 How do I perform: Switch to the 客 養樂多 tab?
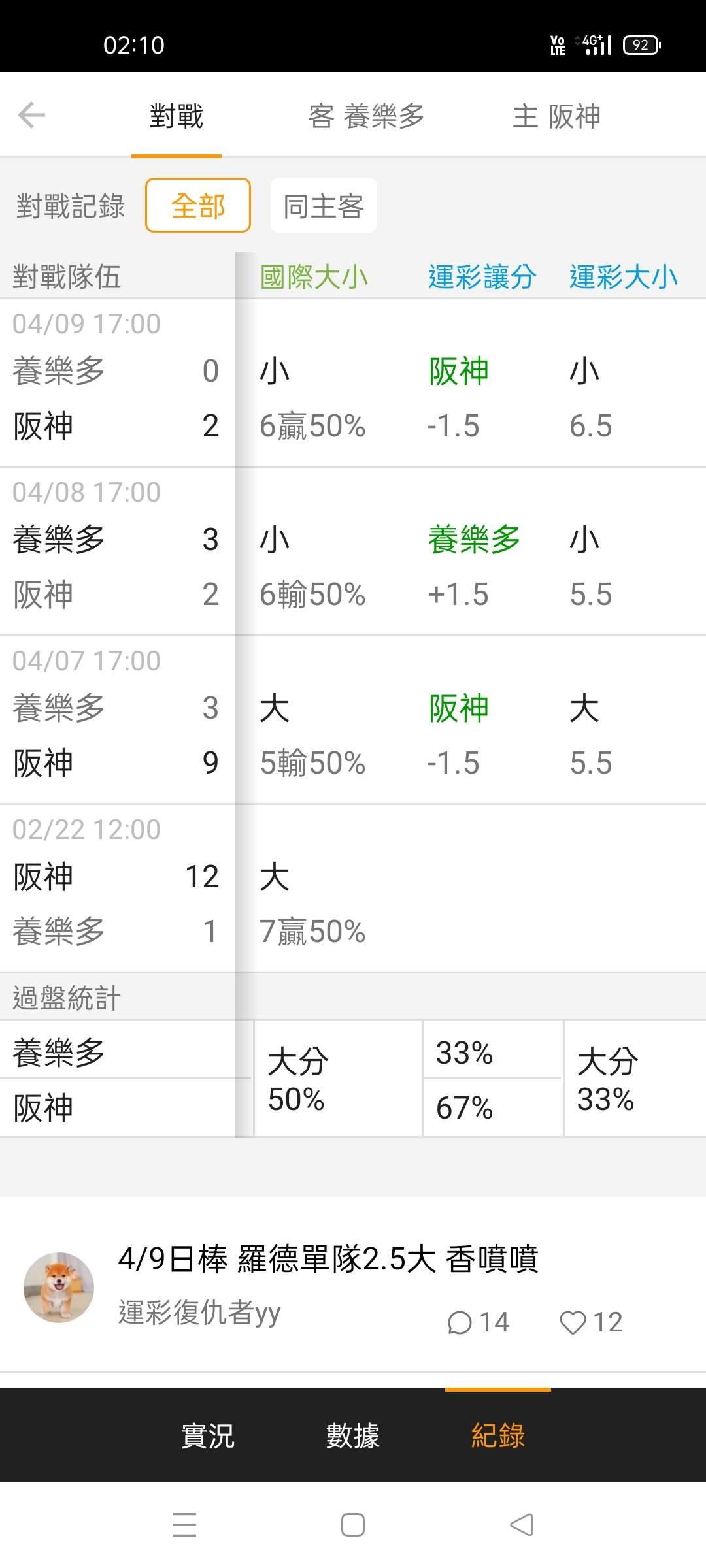point(366,116)
